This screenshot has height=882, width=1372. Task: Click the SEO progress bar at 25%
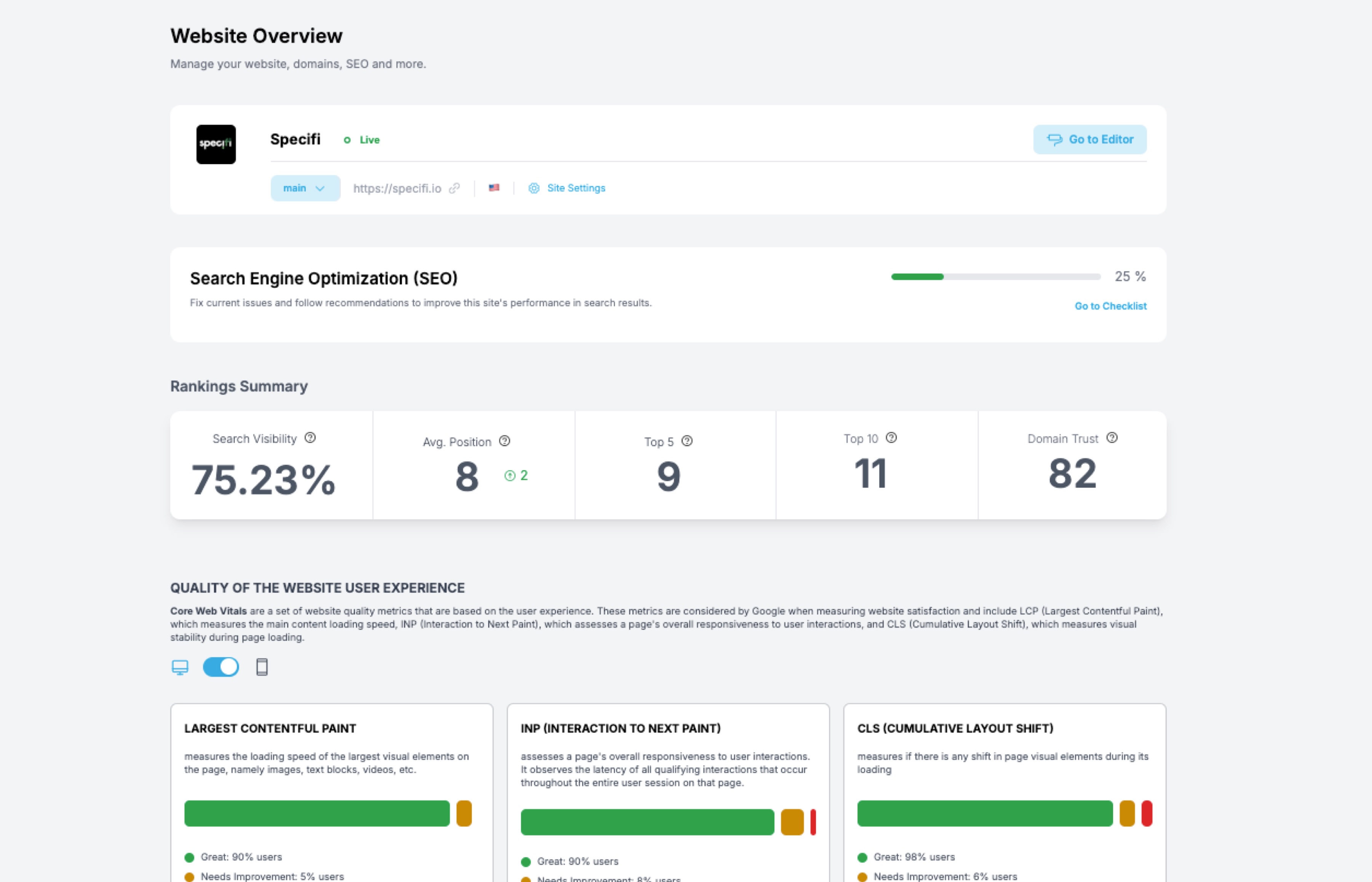(996, 277)
